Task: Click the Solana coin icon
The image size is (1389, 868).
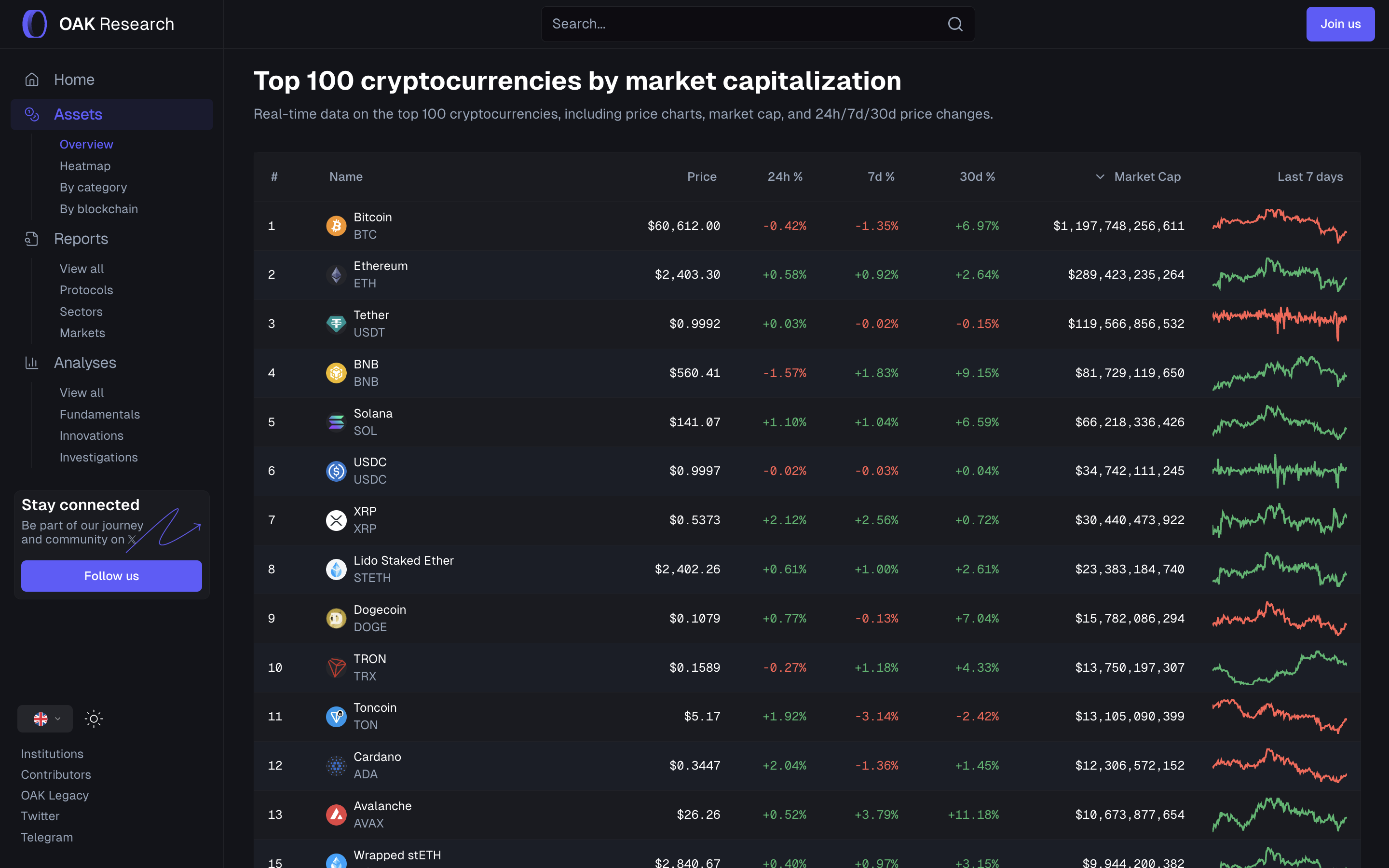Action: click(336, 422)
